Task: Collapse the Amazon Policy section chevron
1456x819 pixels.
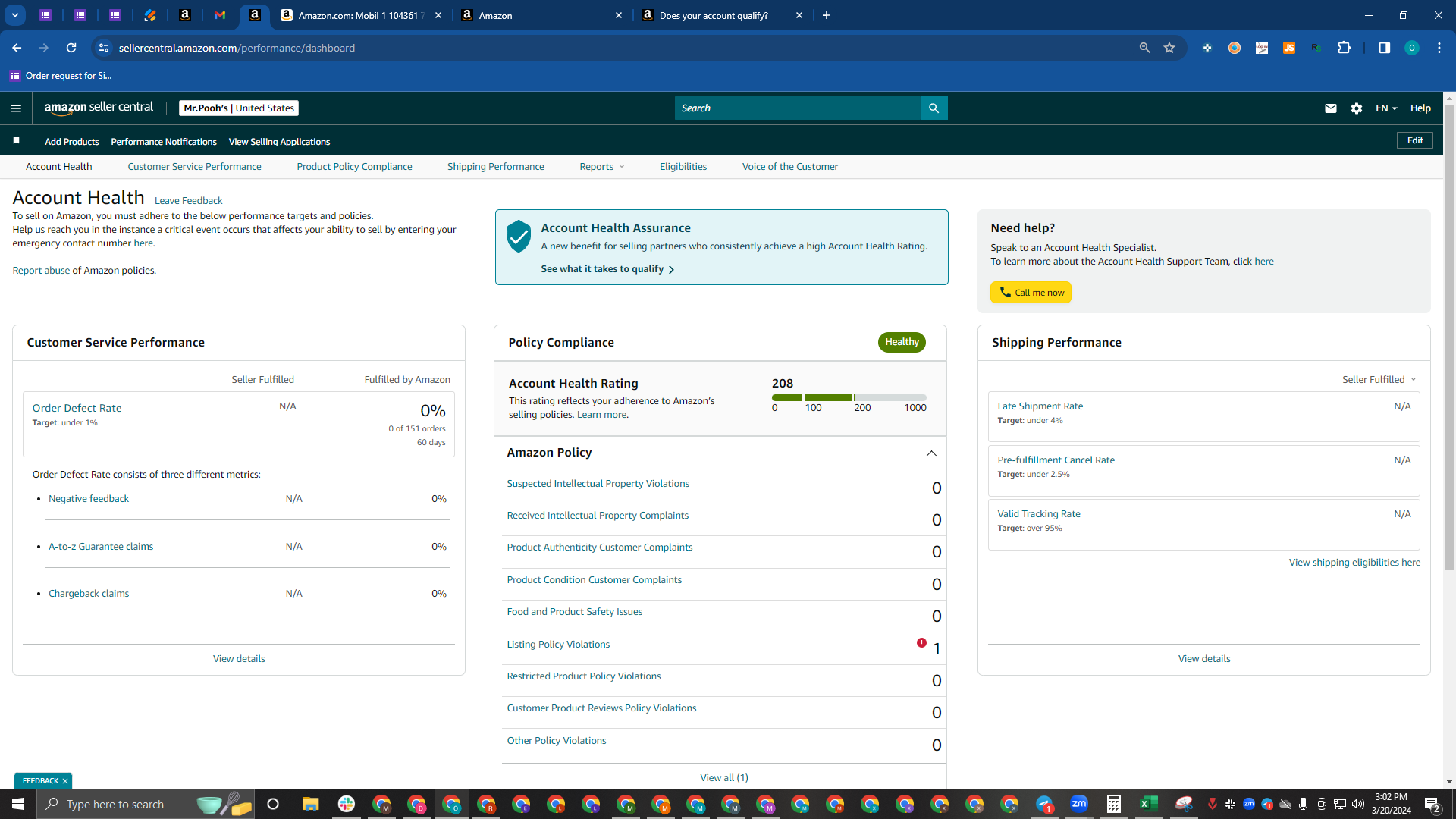Action: click(x=931, y=453)
